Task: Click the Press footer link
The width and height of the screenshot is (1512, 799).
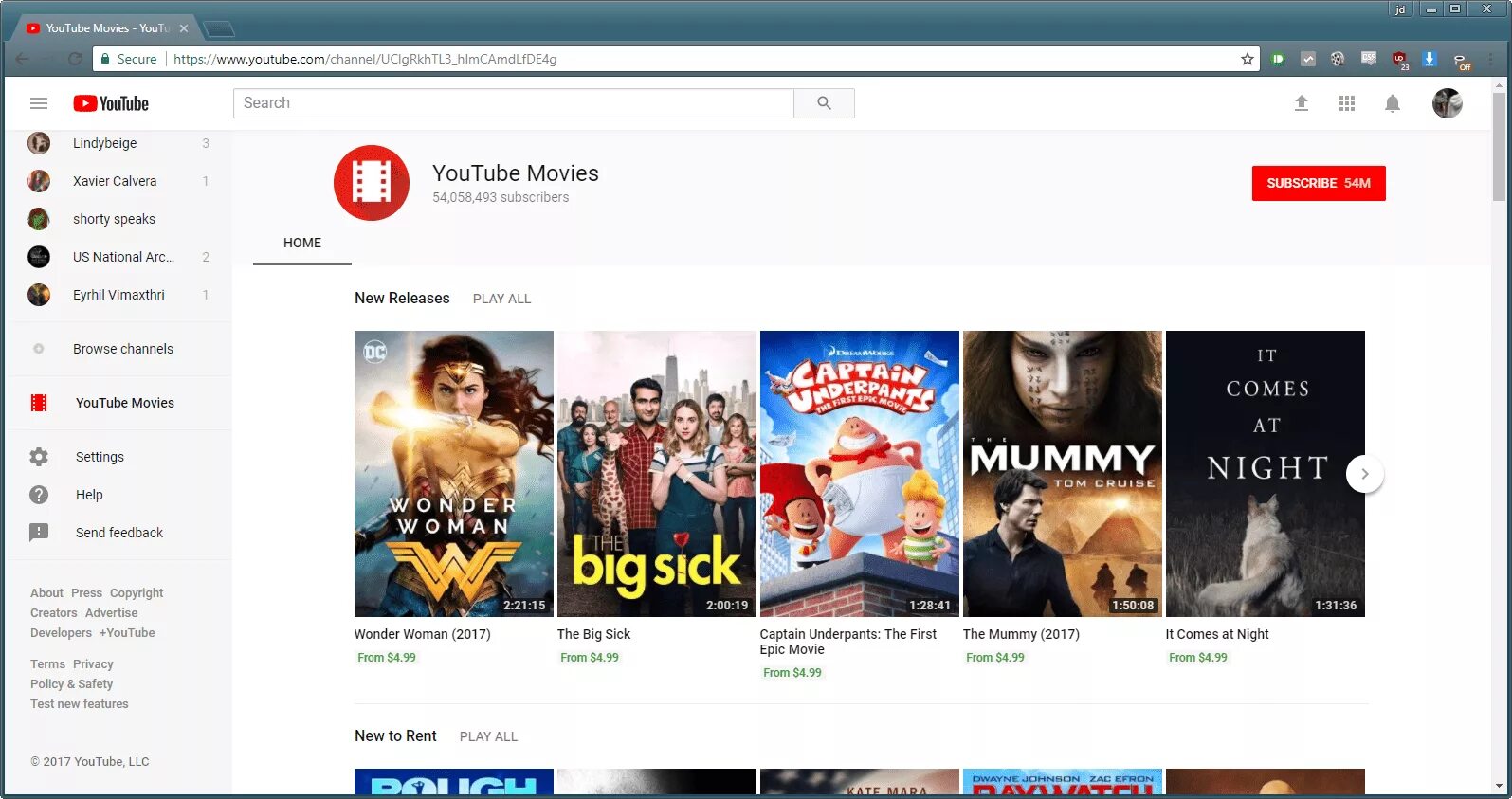Action: [x=86, y=593]
